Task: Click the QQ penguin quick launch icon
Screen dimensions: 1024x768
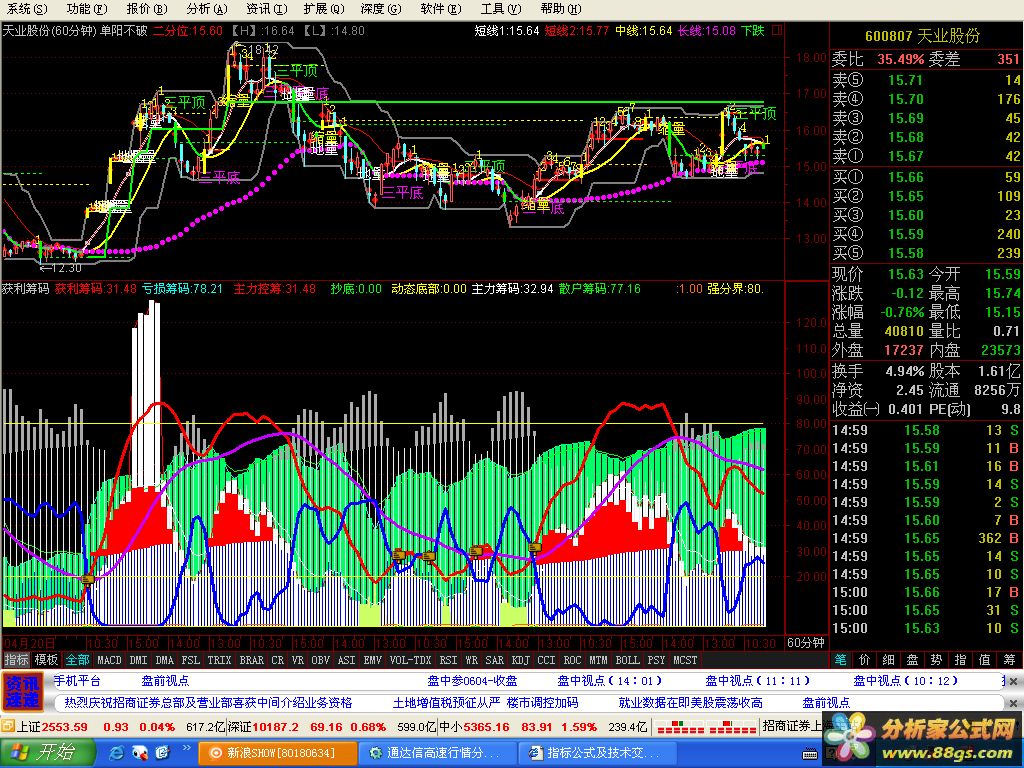Action: pos(139,752)
